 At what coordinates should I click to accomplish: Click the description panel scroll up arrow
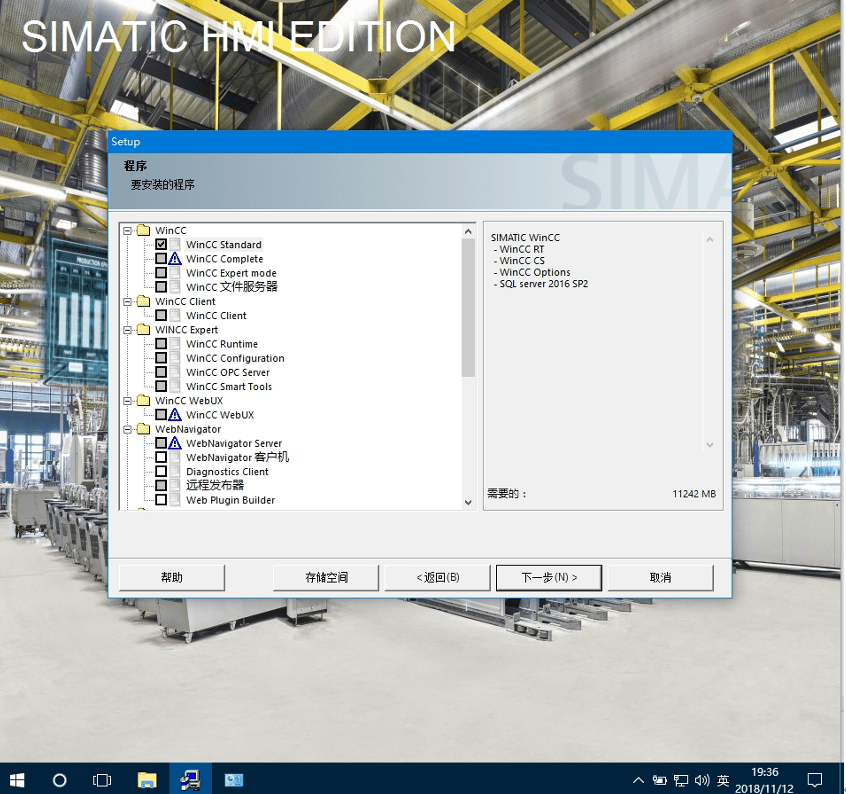710,239
